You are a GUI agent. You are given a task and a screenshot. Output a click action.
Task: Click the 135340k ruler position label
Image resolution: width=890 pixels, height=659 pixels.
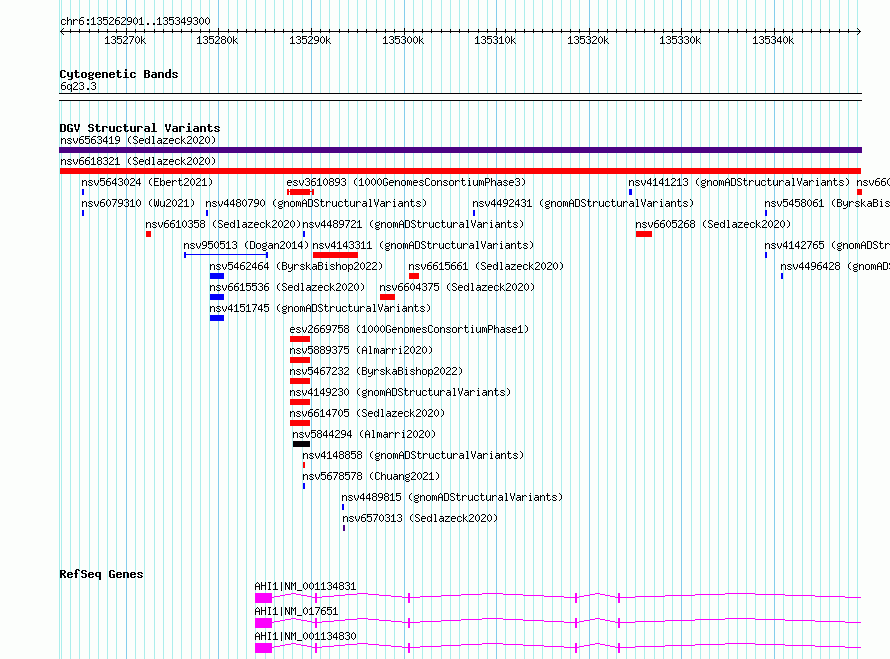tap(773, 40)
